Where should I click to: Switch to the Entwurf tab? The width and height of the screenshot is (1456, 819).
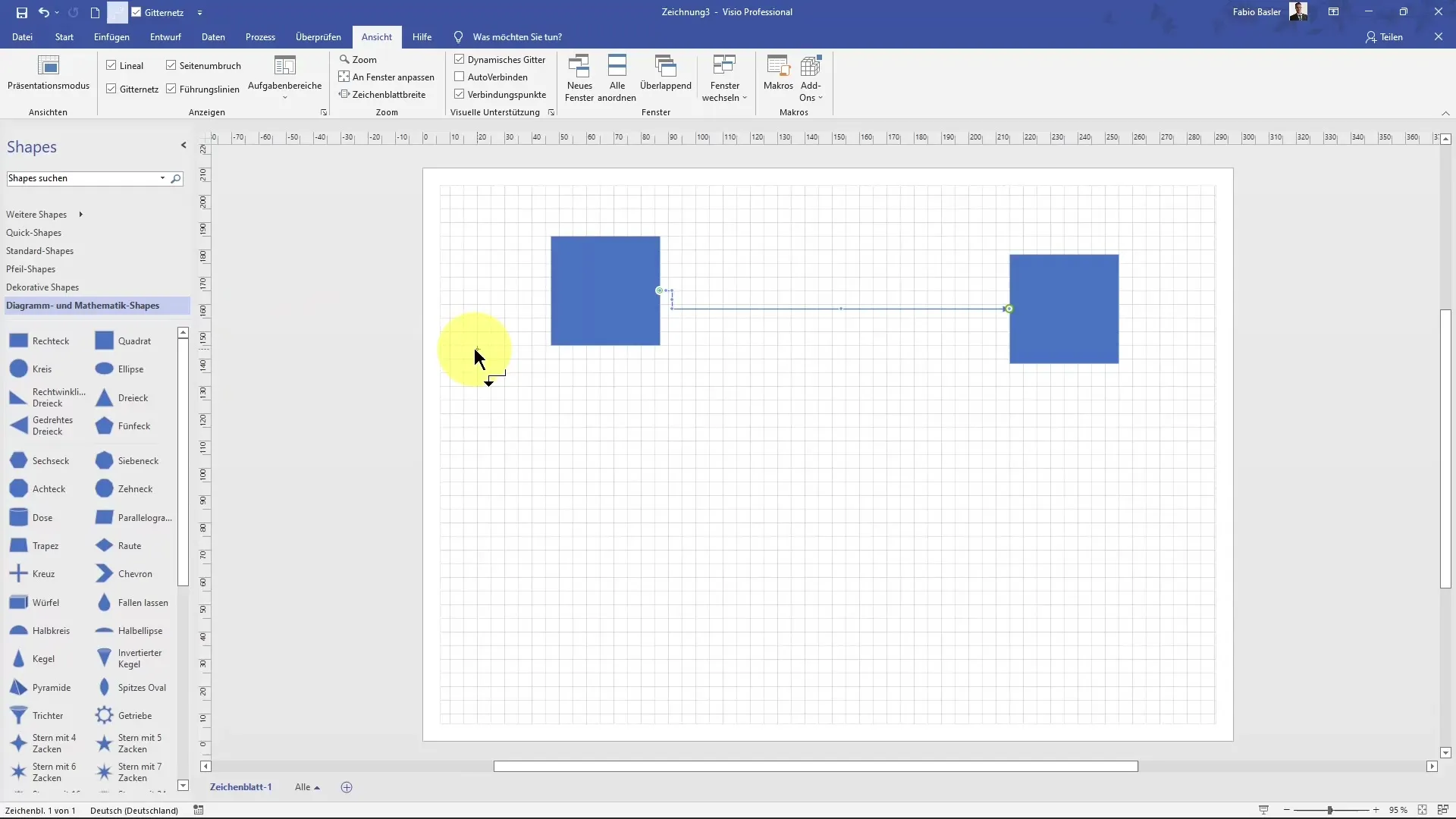pyautogui.click(x=165, y=36)
